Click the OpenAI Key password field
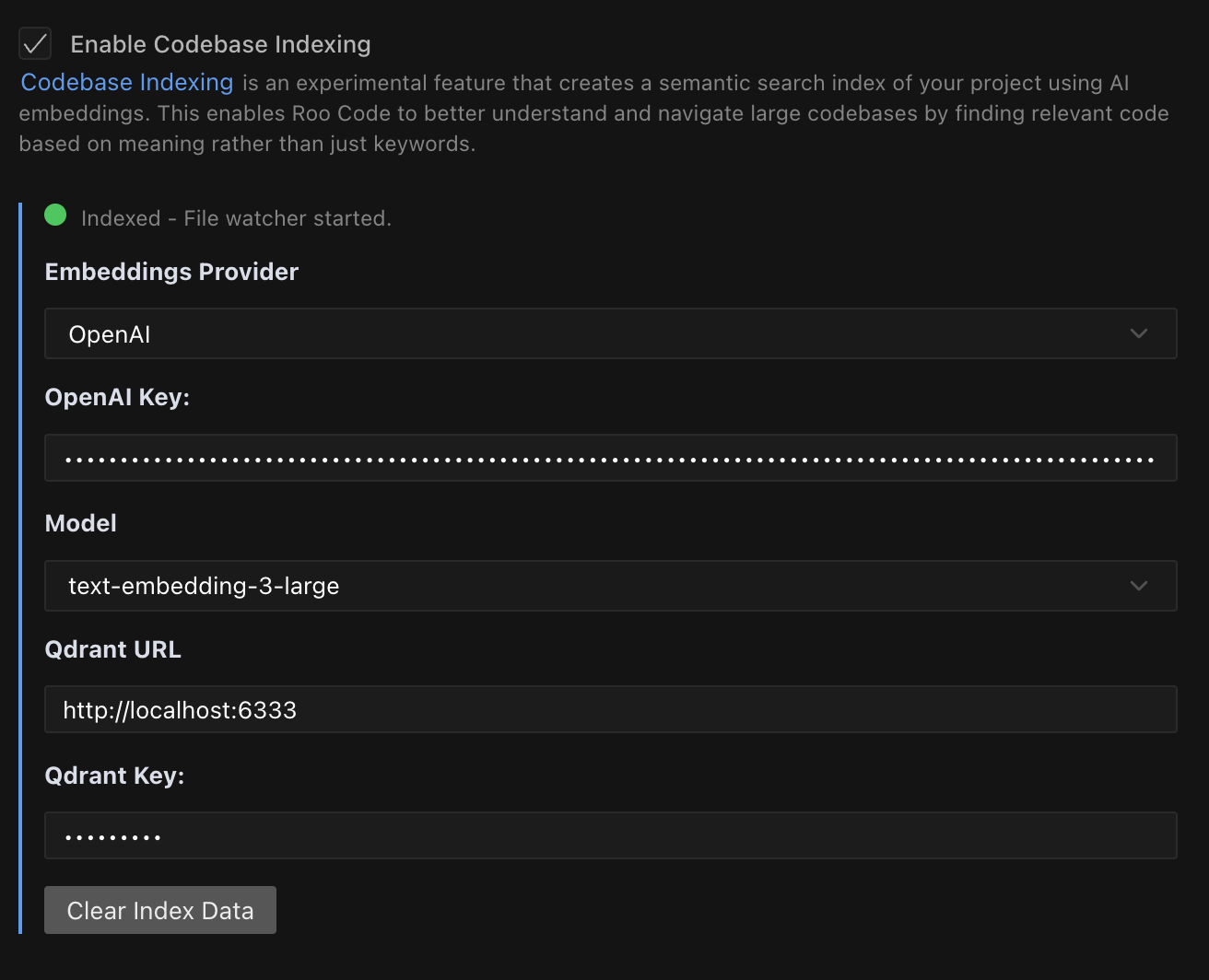The width and height of the screenshot is (1209, 980). (611, 458)
